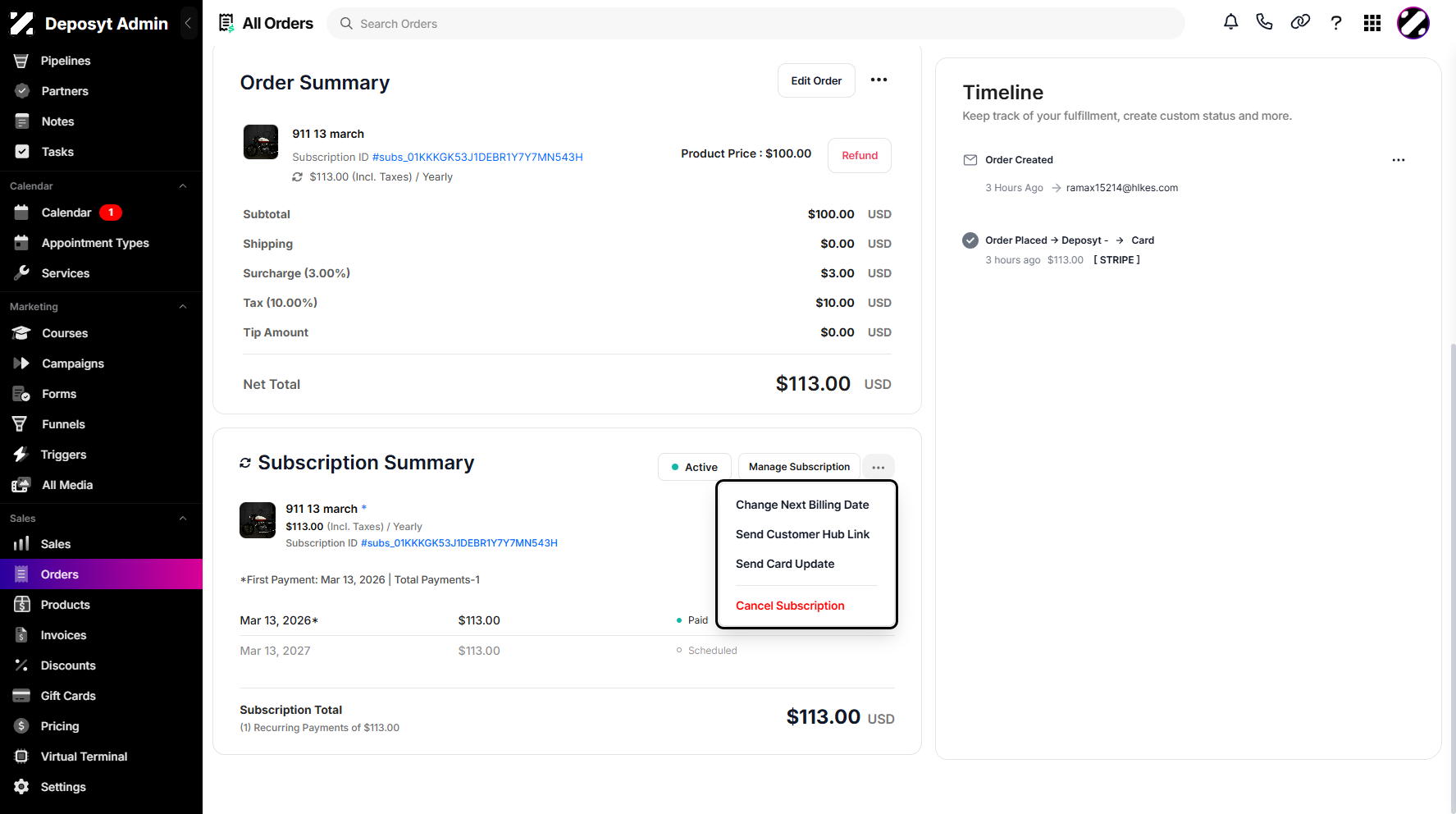The width and height of the screenshot is (1456, 814).
Task: Click the Refund button
Action: 860,155
